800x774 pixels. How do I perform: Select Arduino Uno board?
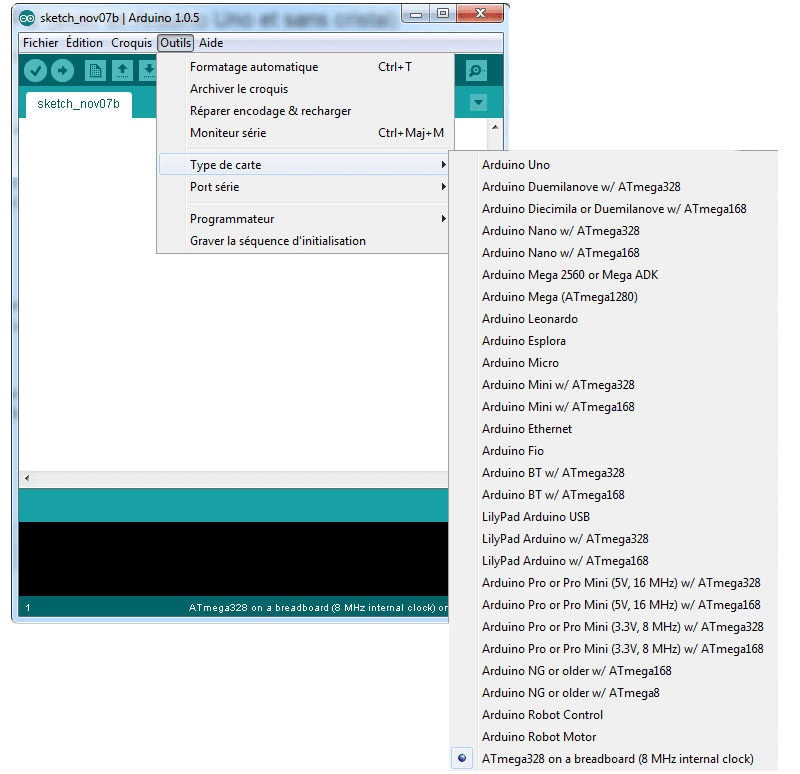pos(614,165)
